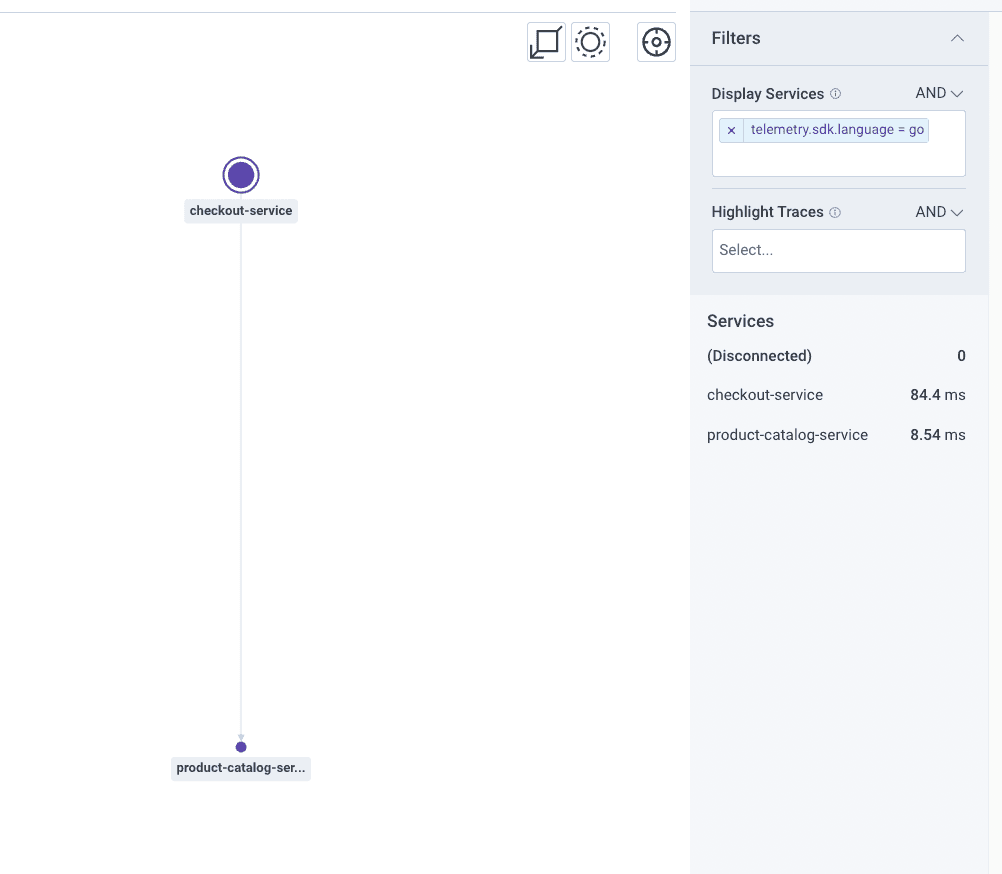
Task: Collapse the Filters panel
Action: [957, 38]
